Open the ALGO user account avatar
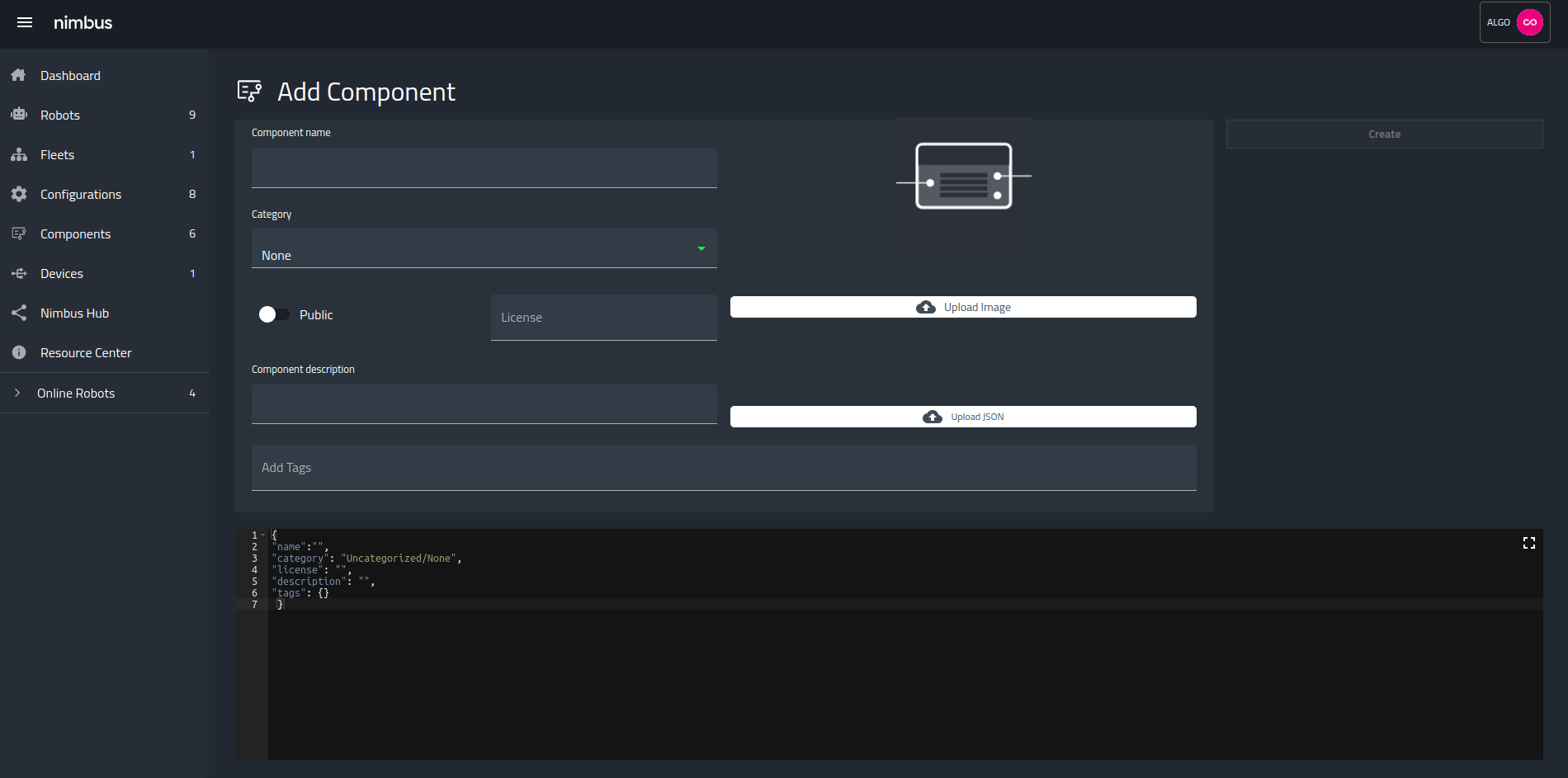Viewport: 1568px width, 778px height. pyautogui.click(x=1528, y=21)
